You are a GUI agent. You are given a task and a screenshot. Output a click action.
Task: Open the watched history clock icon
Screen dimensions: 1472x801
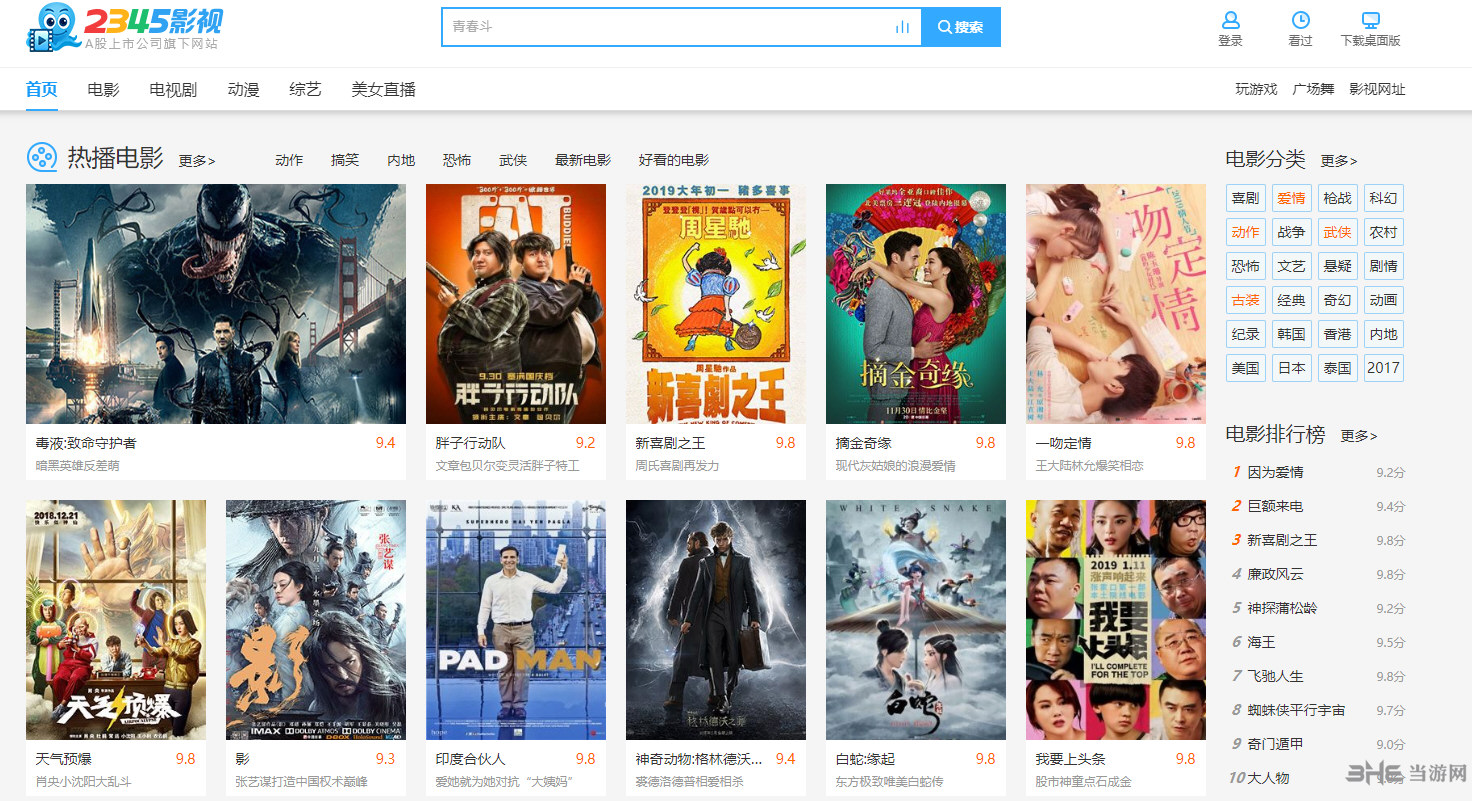click(1300, 20)
